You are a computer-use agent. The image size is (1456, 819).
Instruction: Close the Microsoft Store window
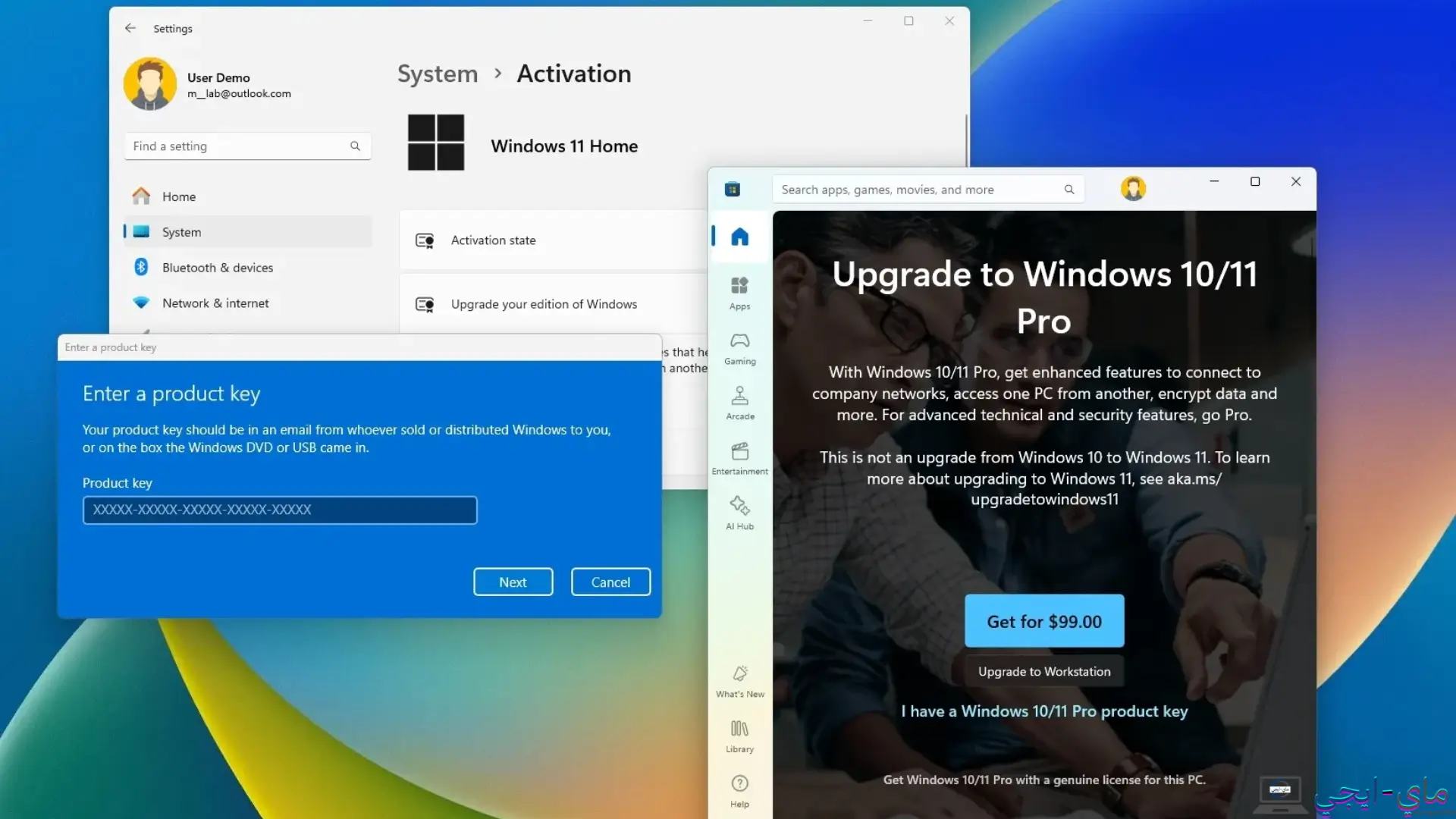coord(1296,182)
